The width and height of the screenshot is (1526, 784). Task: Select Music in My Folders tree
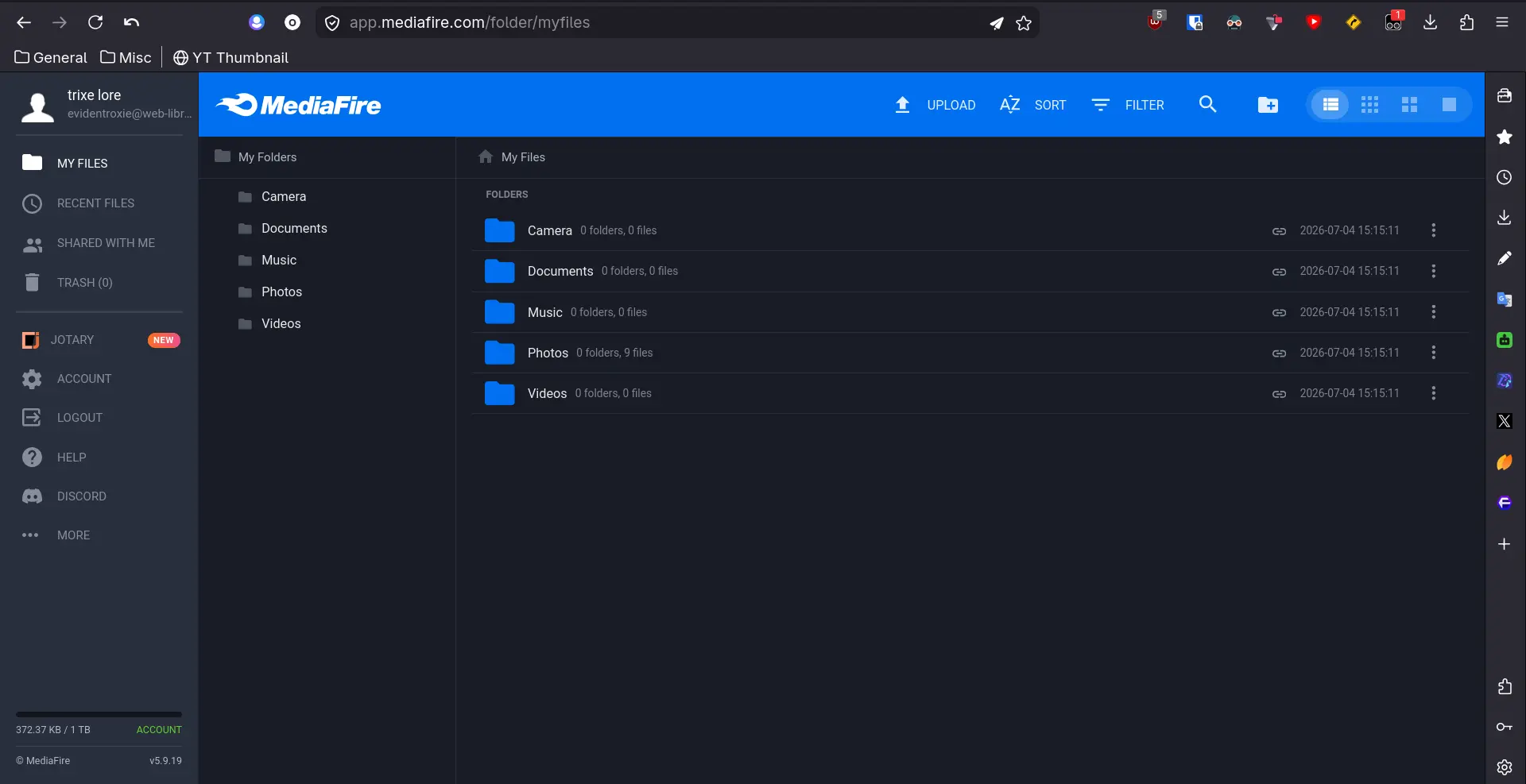[279, 260]
